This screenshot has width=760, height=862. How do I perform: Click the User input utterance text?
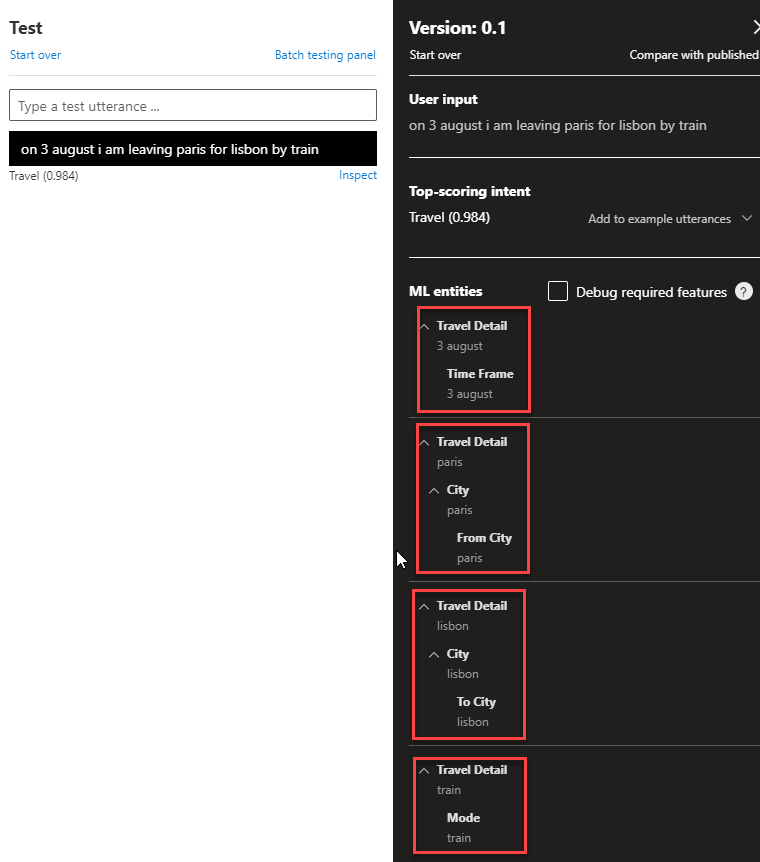(558, 125)
